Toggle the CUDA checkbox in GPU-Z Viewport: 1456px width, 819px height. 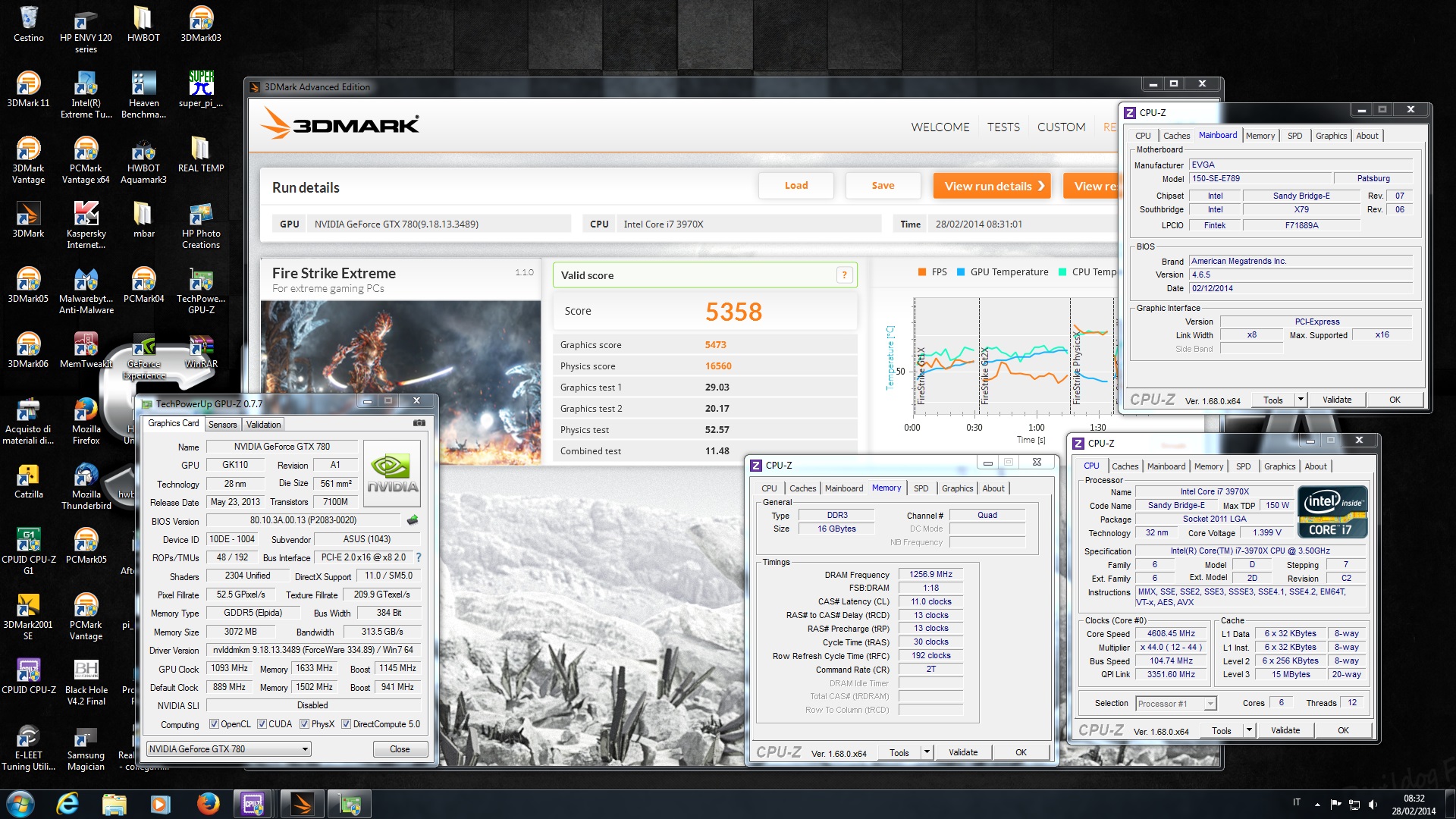pyautogui.click(x=262, y=724)
